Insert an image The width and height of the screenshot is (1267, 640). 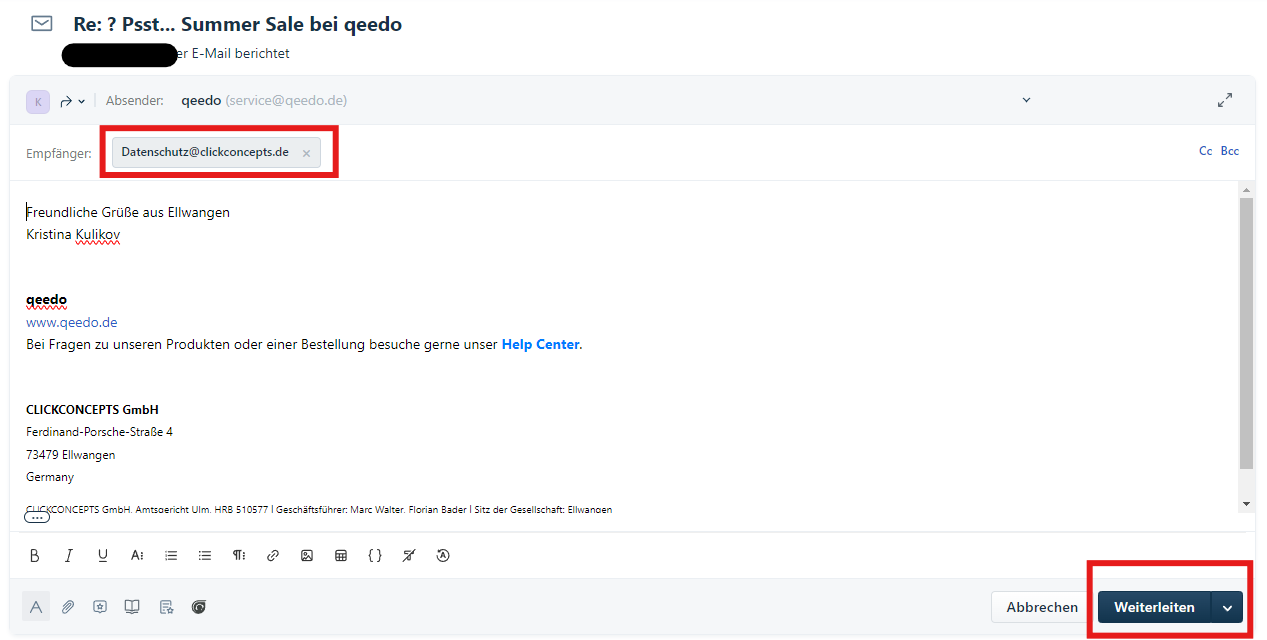point(307,556)
